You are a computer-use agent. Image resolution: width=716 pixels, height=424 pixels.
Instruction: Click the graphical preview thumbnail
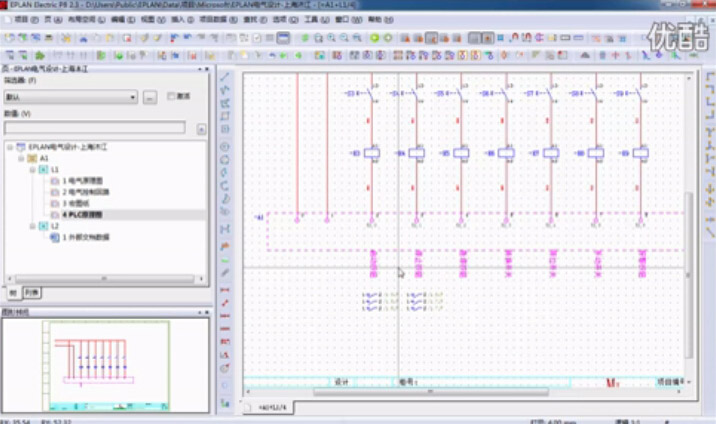click(106, 365)
